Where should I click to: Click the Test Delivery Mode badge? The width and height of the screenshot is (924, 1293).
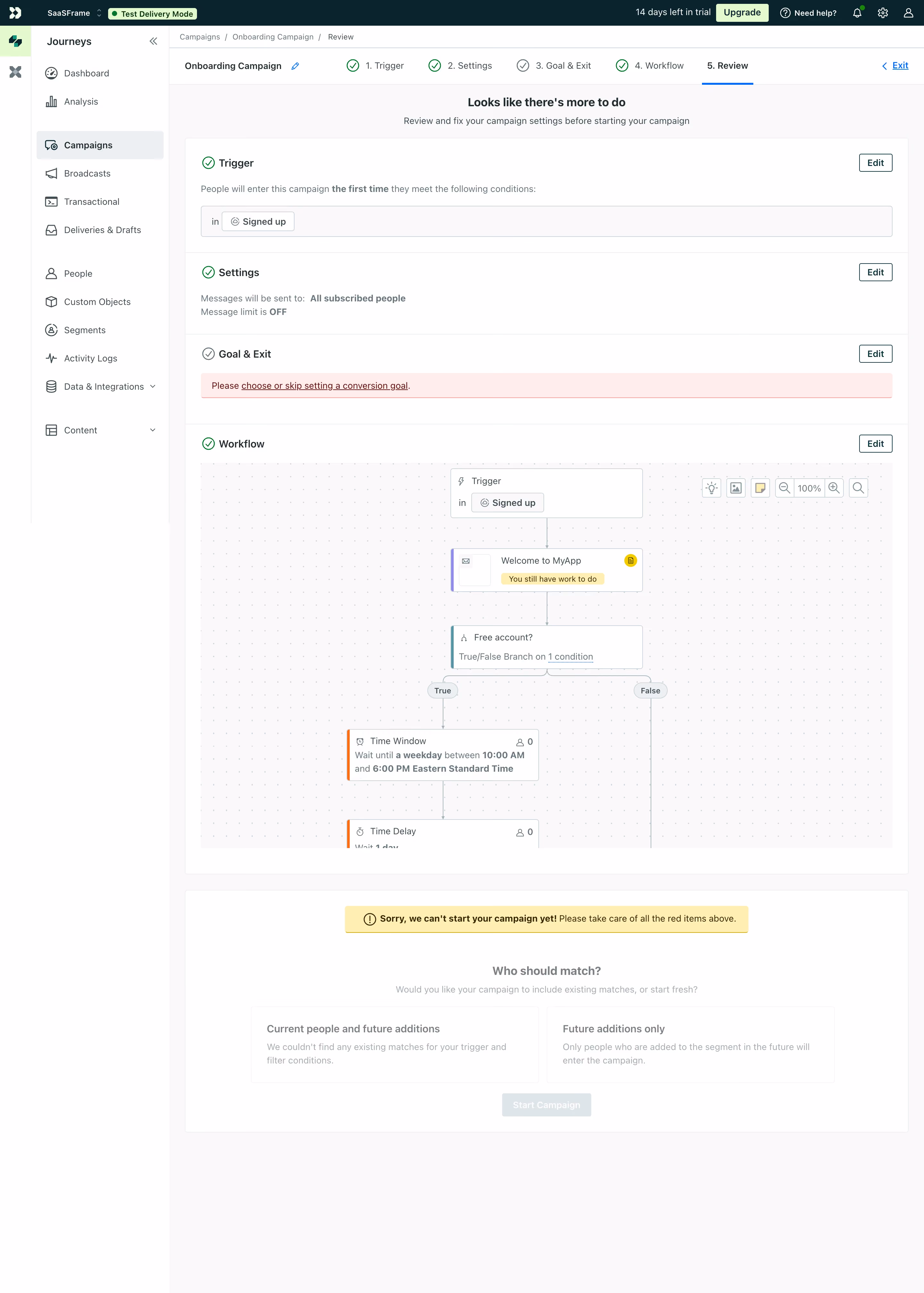coord(152,13)
